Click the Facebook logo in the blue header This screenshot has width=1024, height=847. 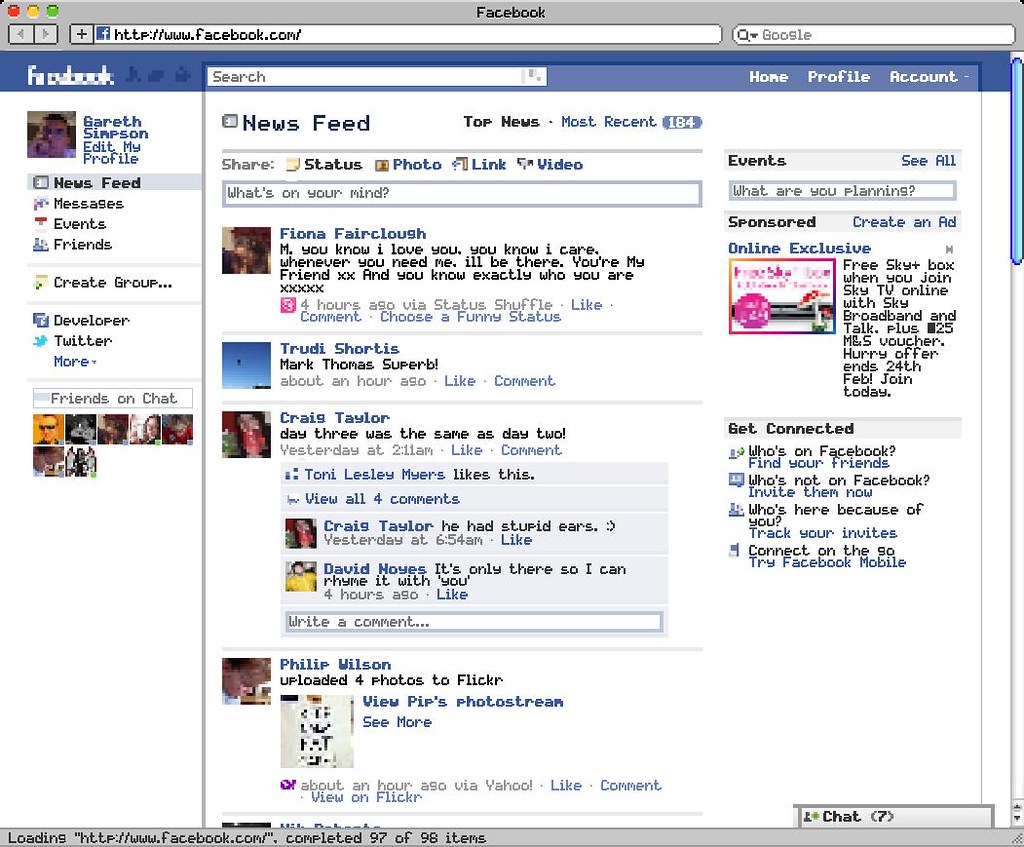[x=71, y=76]
